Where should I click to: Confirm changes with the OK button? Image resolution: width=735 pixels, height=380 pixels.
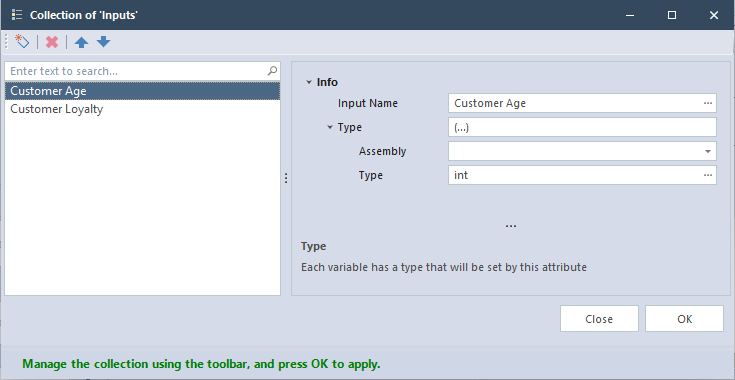click(684, 319)
